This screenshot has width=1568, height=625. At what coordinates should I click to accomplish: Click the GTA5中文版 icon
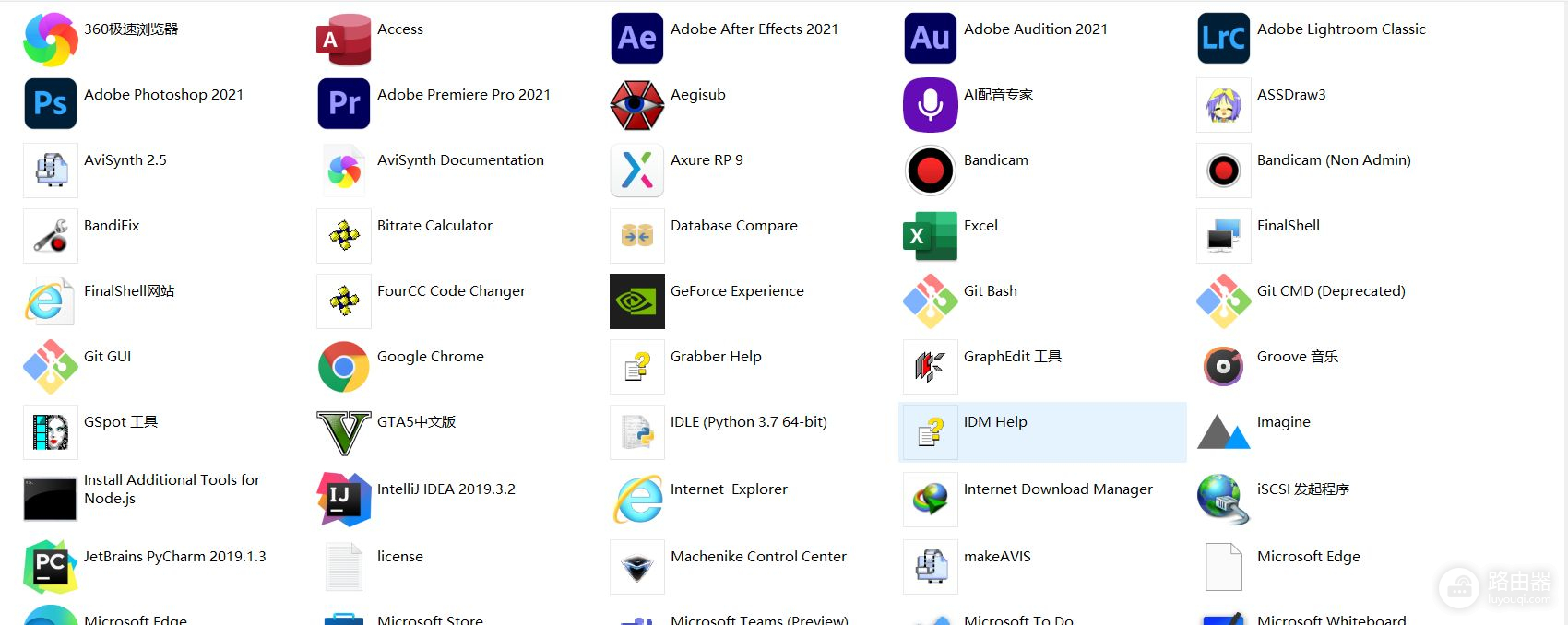344,432
